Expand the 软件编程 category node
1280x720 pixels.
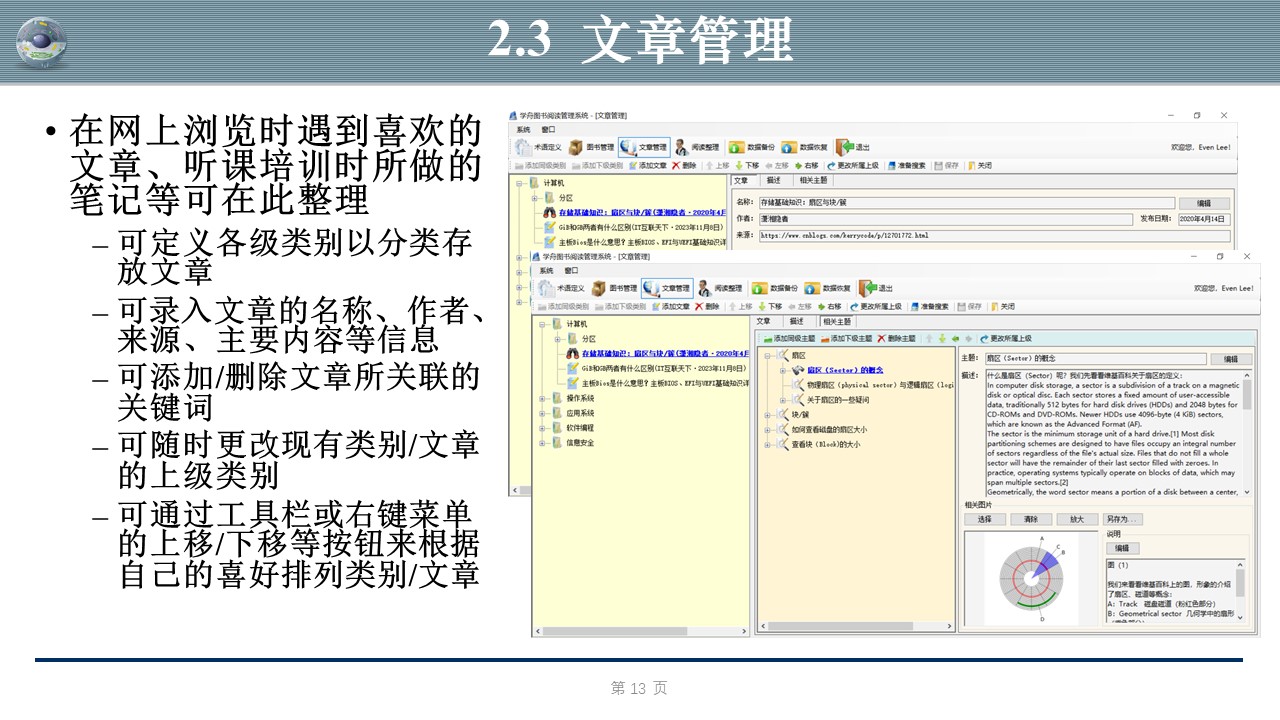[542, 428]
